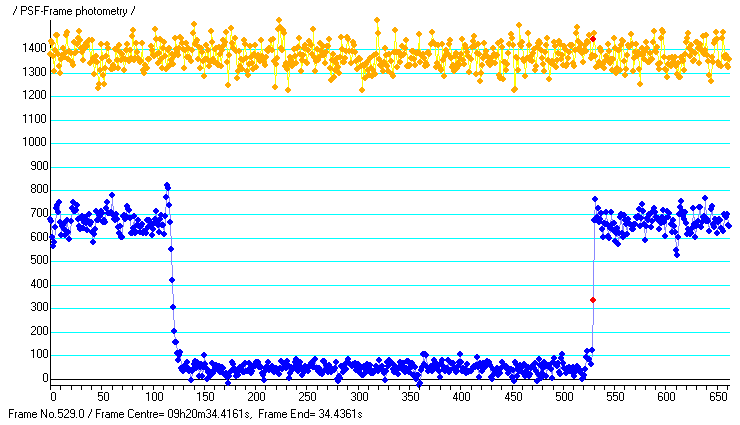This screenshot has height=425, width=740.
Task: Click the x-axis label 300
Action: (359, 397)
